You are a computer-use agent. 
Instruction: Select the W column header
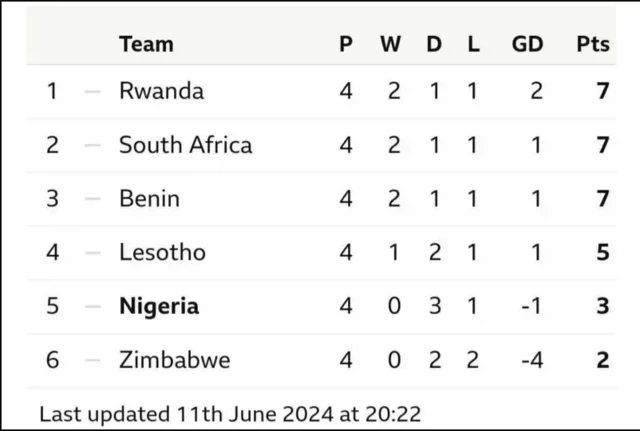[x=391, y=44]
